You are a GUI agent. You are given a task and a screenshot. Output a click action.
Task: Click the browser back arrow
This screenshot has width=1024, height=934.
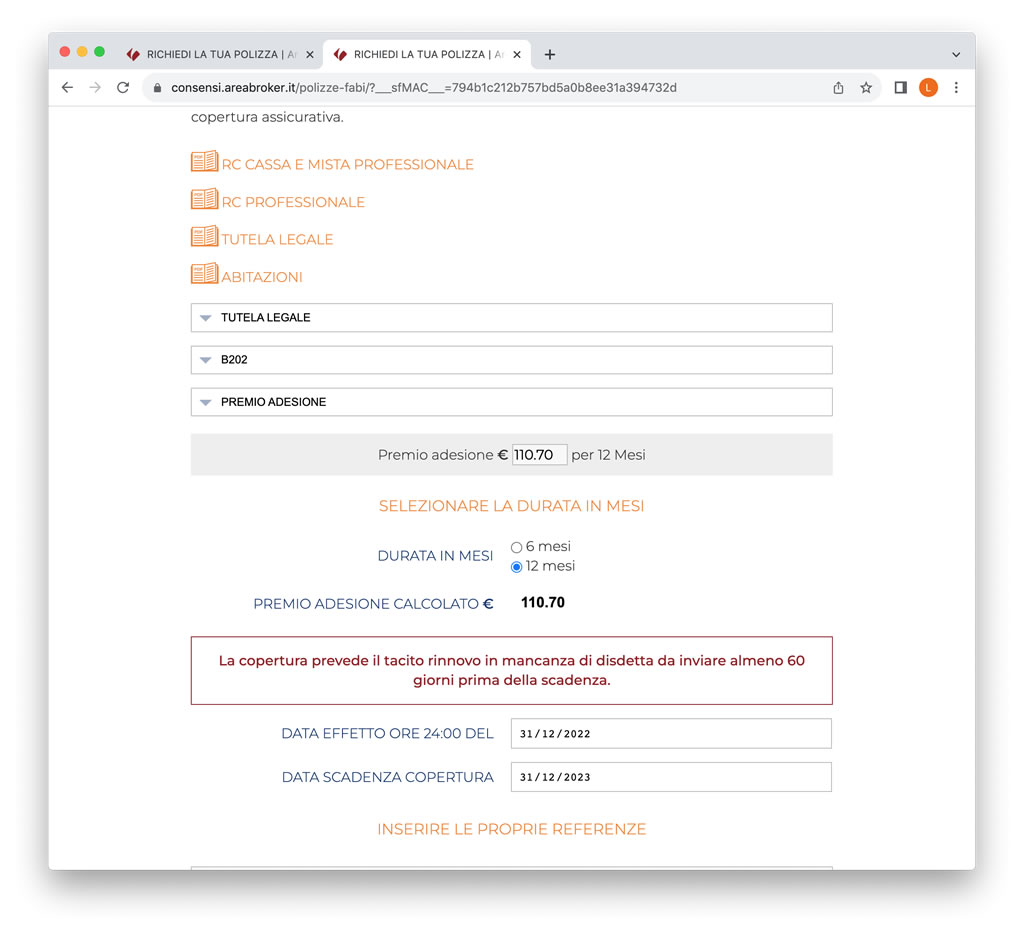coord(67,88)
